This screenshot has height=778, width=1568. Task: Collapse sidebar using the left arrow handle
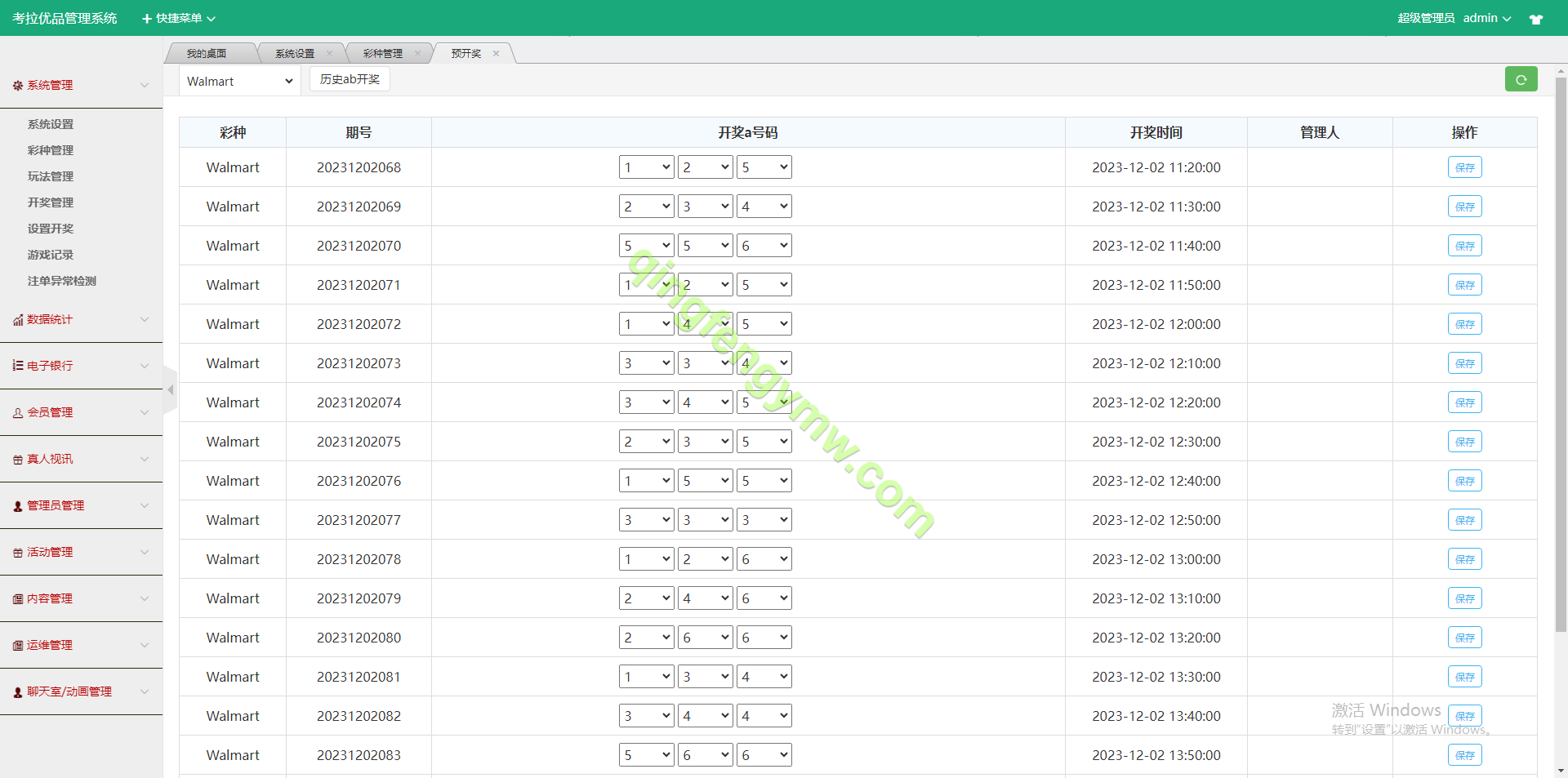pos(170,390)
